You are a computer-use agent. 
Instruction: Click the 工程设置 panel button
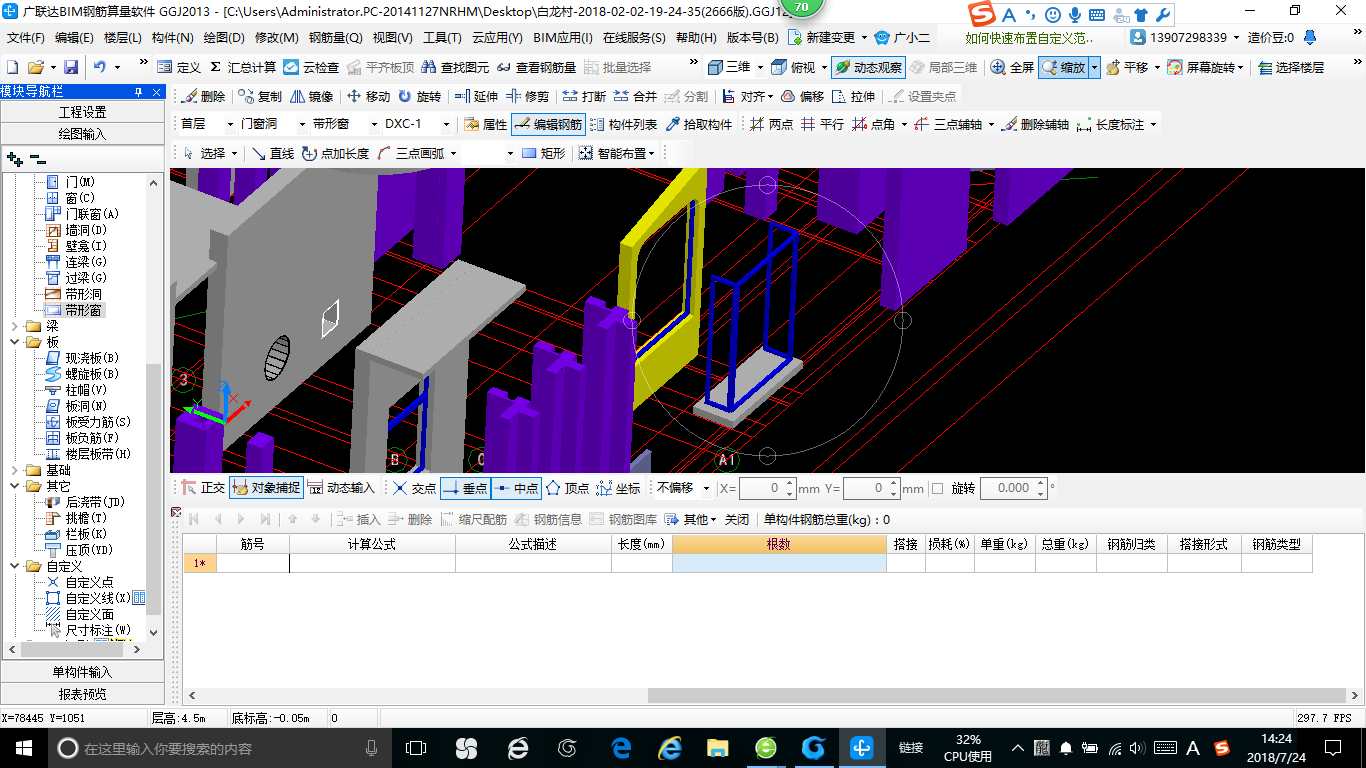(x=82, y=112)
